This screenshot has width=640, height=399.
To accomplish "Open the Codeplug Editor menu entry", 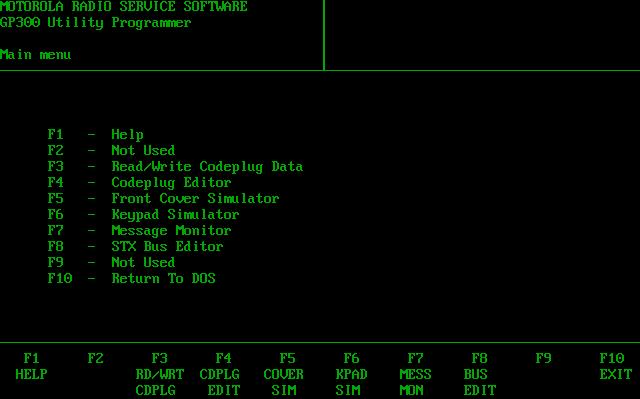I will 139,182.
